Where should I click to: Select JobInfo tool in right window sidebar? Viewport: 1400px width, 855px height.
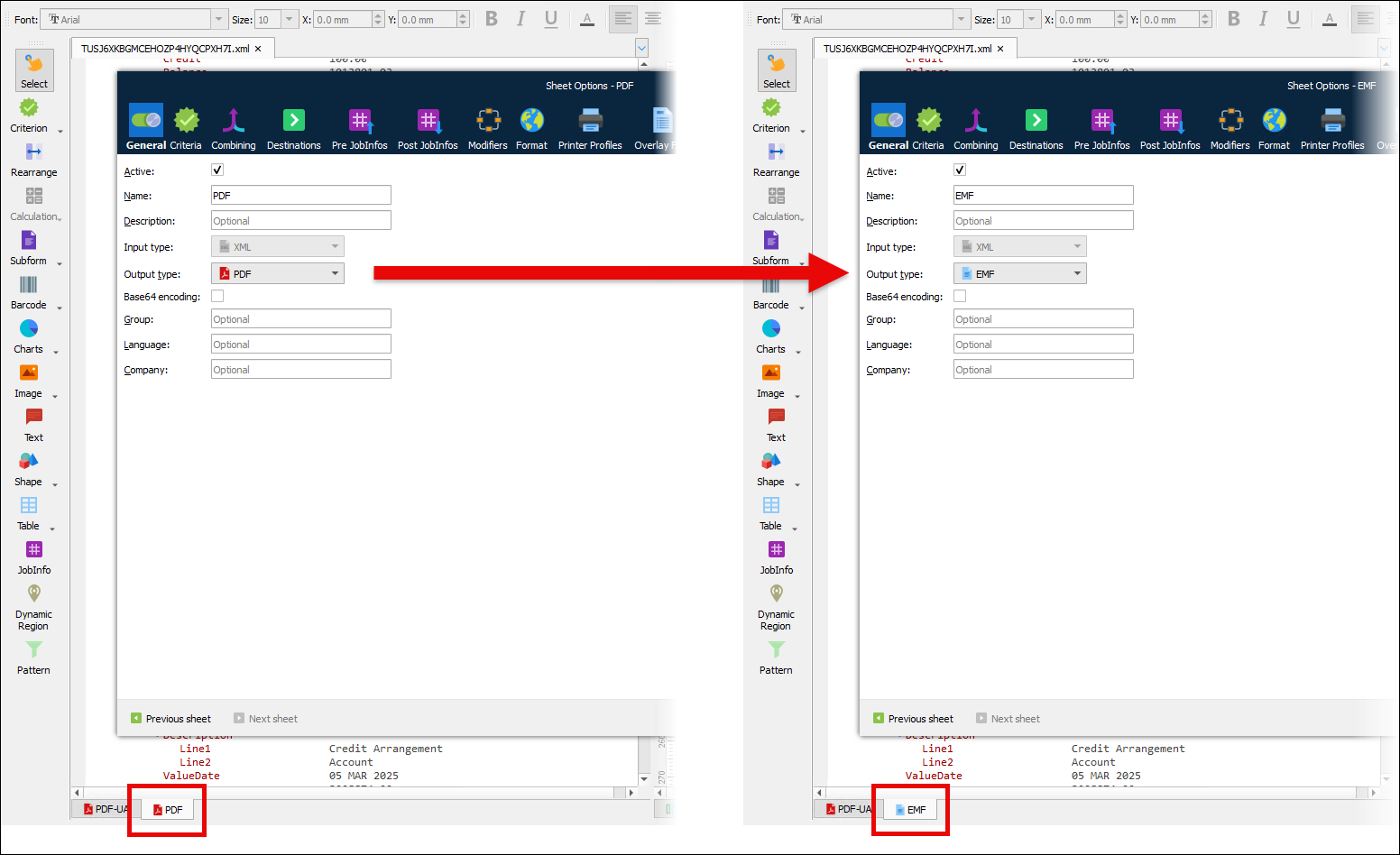point(776,557)
